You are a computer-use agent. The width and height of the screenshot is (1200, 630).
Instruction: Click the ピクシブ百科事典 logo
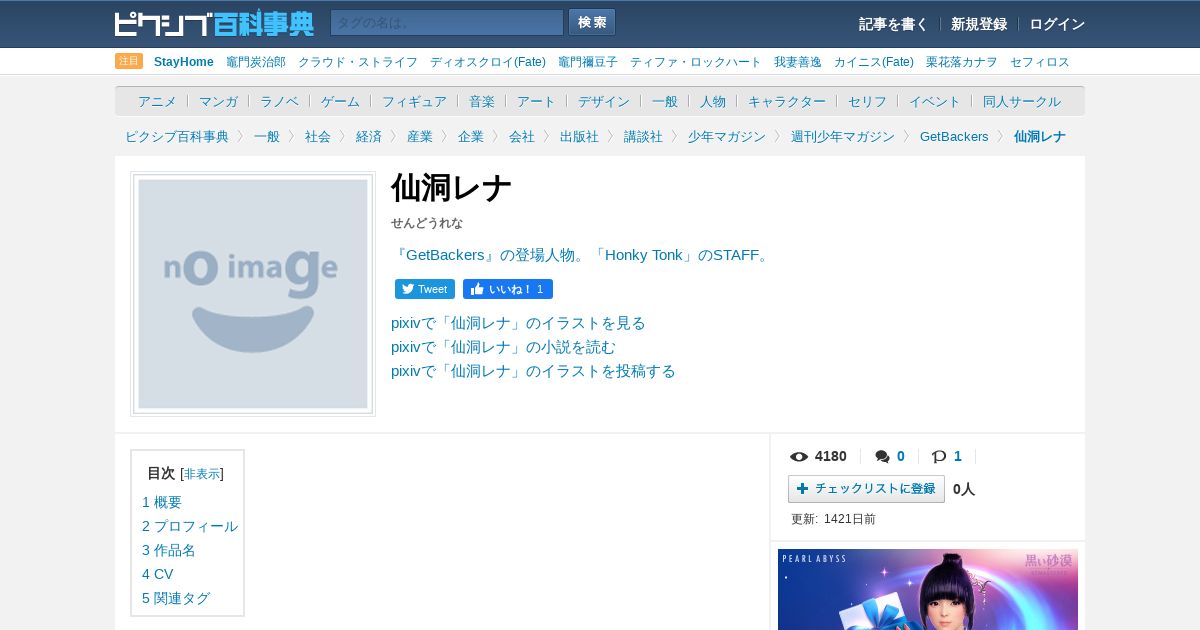pos(214,23)
